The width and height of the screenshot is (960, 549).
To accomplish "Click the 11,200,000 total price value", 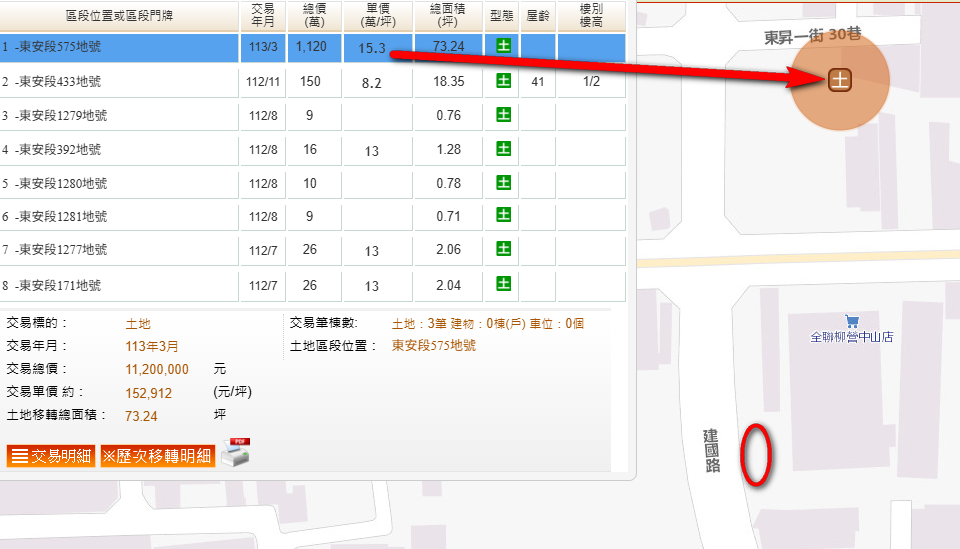I will [157, 370].
